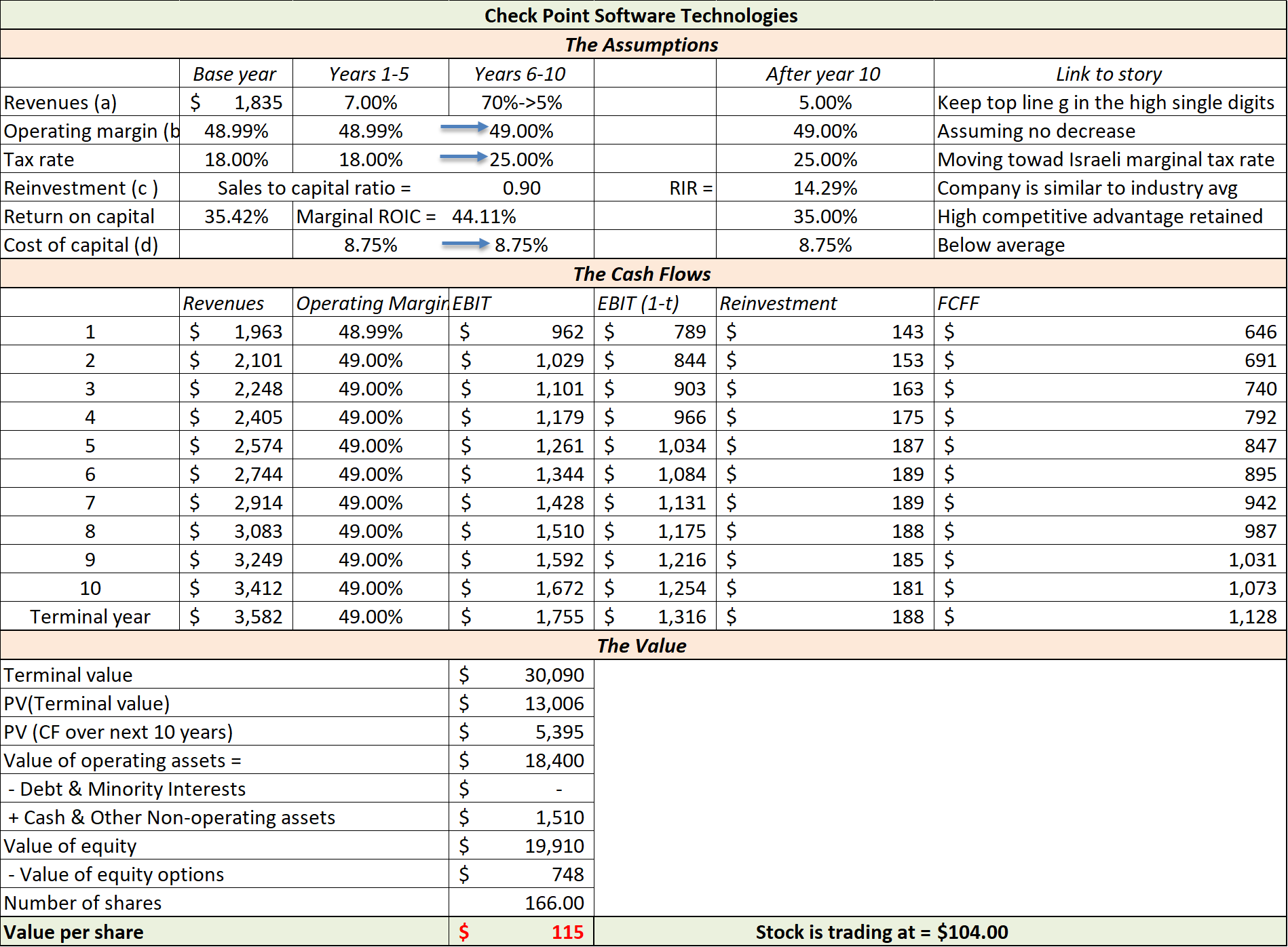
Task: Click year 8 revenues 3,083
Action: (x=258, y=531)
